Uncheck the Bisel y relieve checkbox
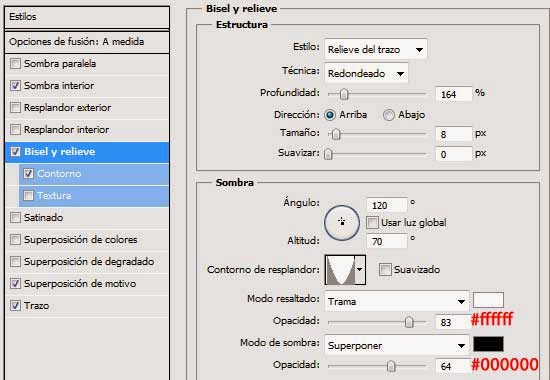 pos(15,152)
